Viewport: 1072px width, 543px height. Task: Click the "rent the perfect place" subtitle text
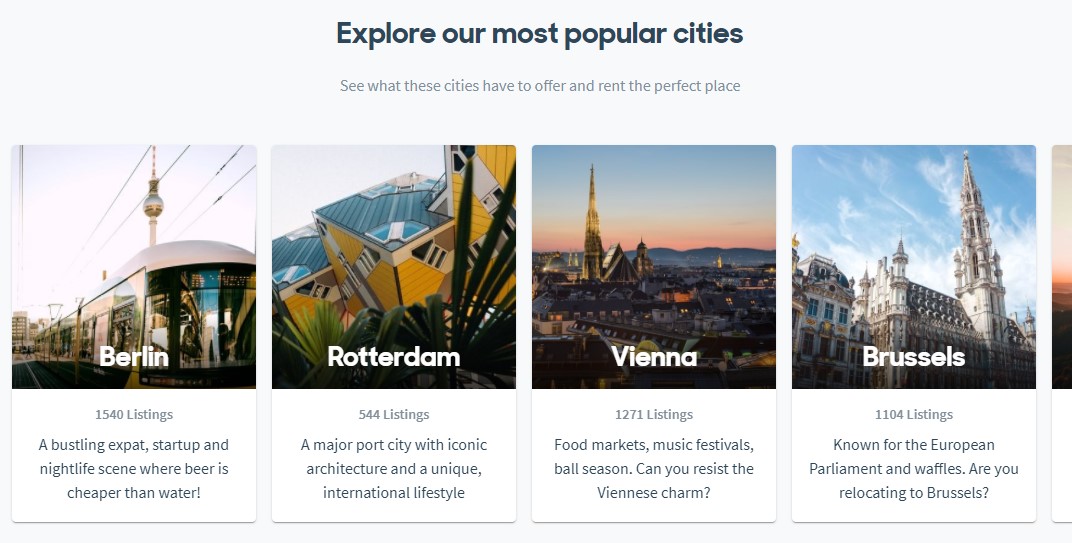540,86
